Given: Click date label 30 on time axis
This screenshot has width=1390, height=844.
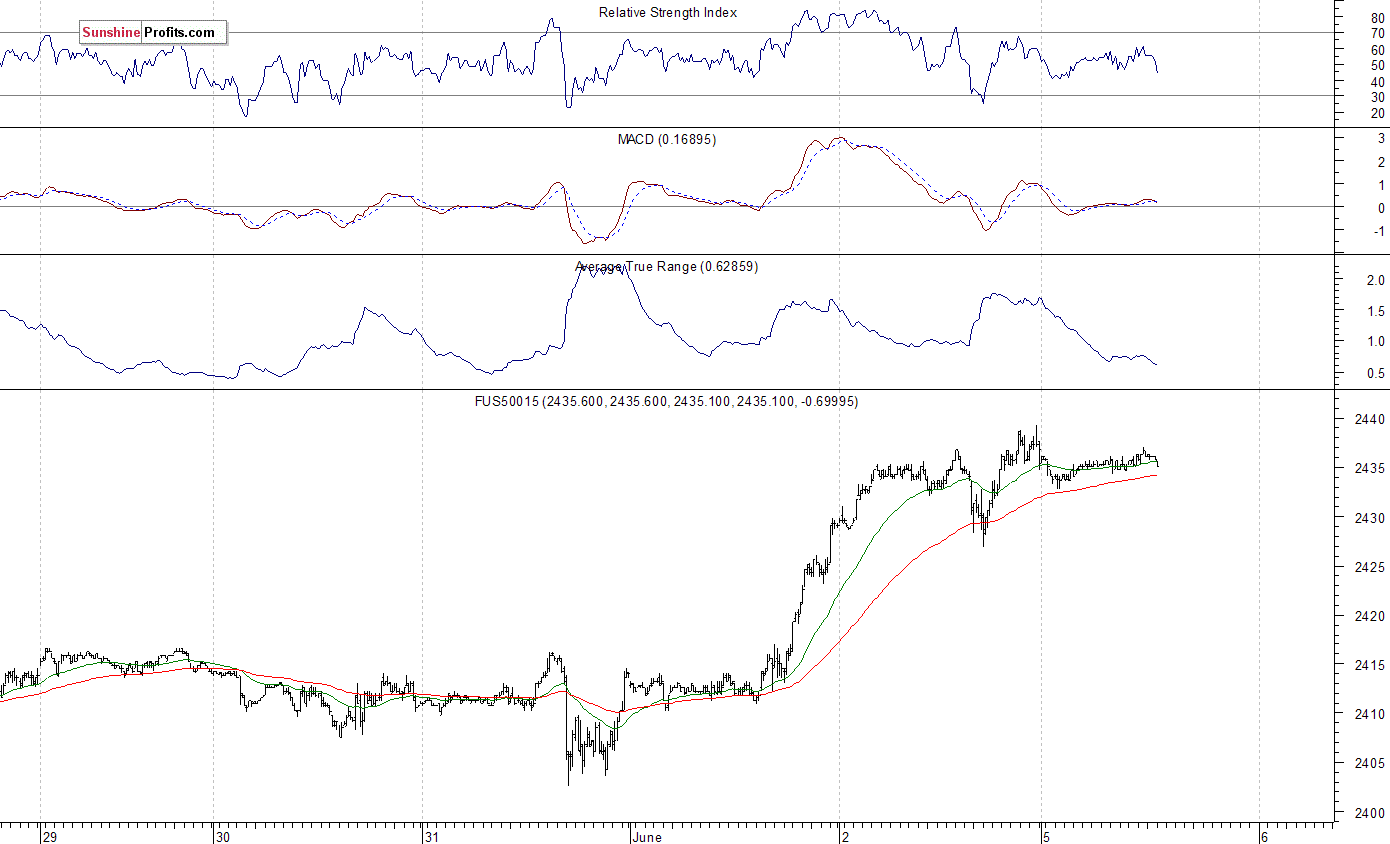Looking at the screenshot, I should coord(225,836).
